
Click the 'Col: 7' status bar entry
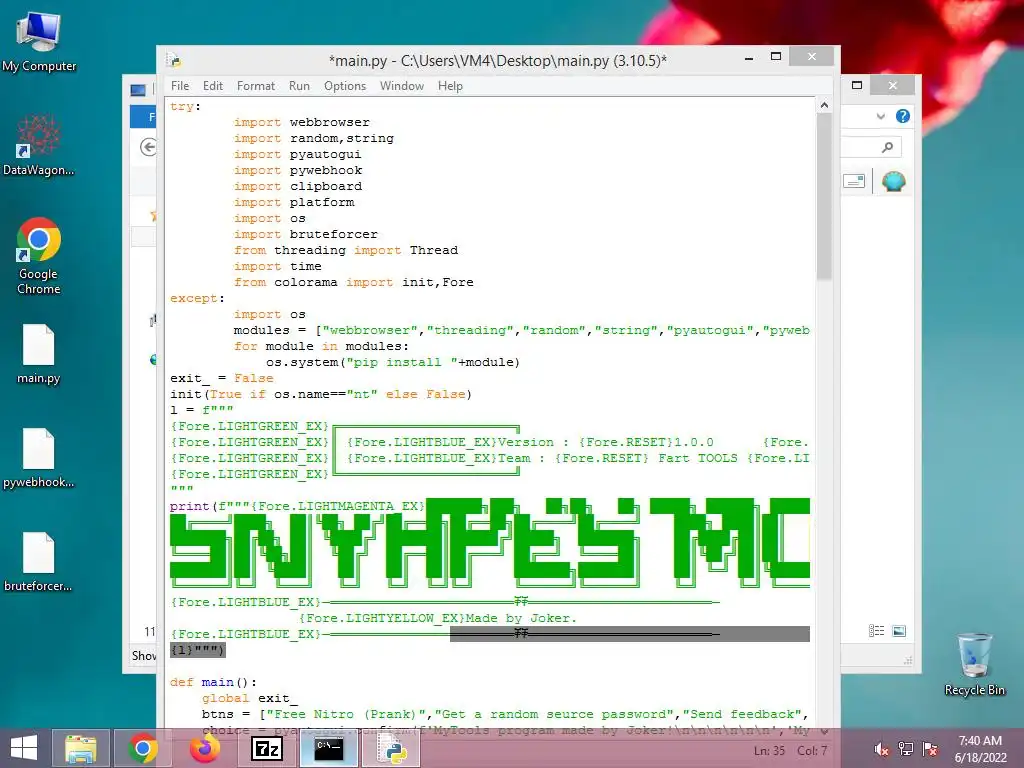point(812,750)
